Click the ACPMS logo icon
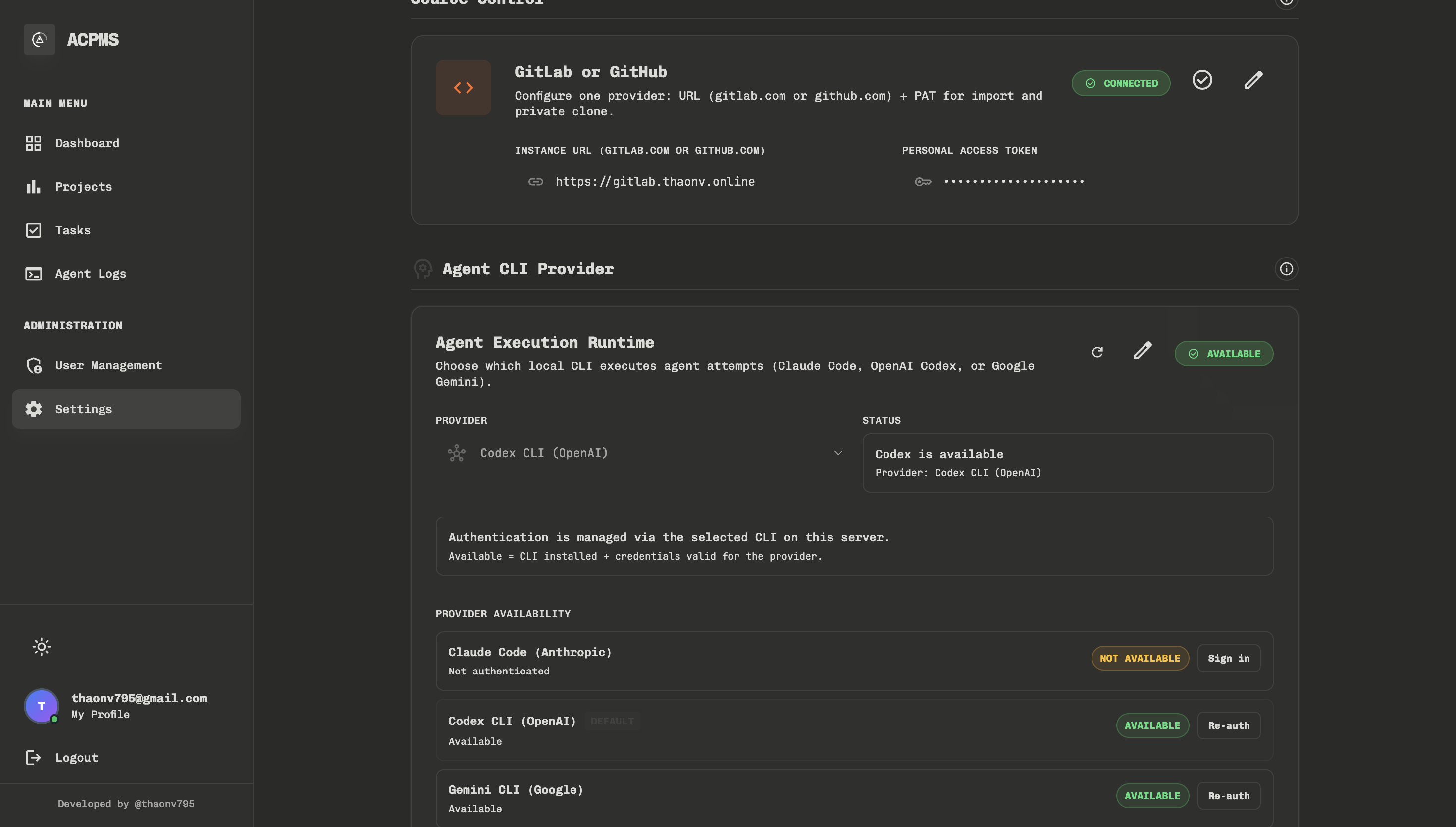 click(39, 39)
